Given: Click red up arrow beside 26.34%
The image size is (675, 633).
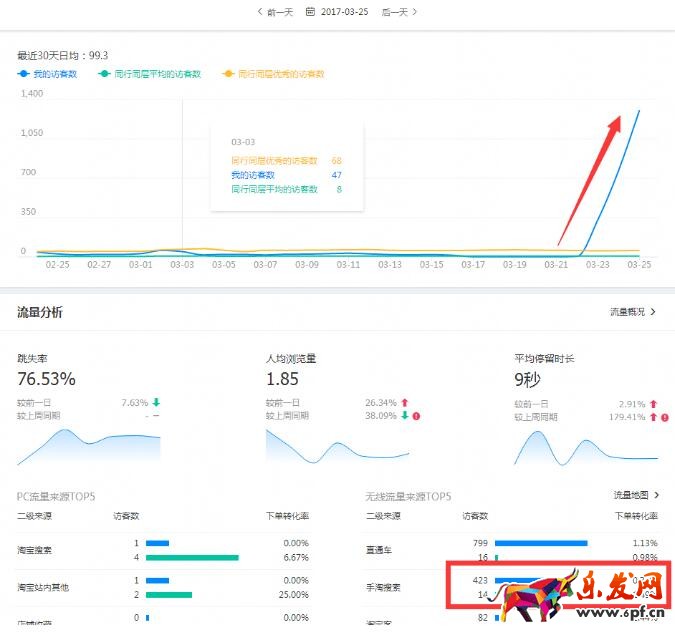Looking at the screenshot, I should 404,403.
